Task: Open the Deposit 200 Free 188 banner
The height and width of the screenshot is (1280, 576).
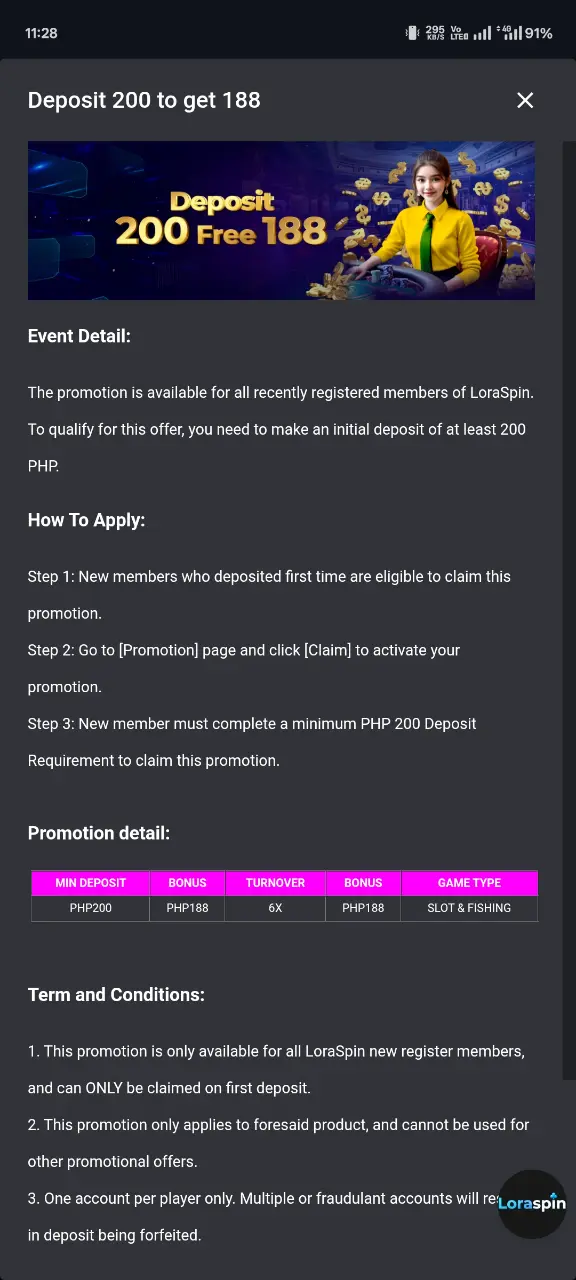Action: (x=281, y=220)
